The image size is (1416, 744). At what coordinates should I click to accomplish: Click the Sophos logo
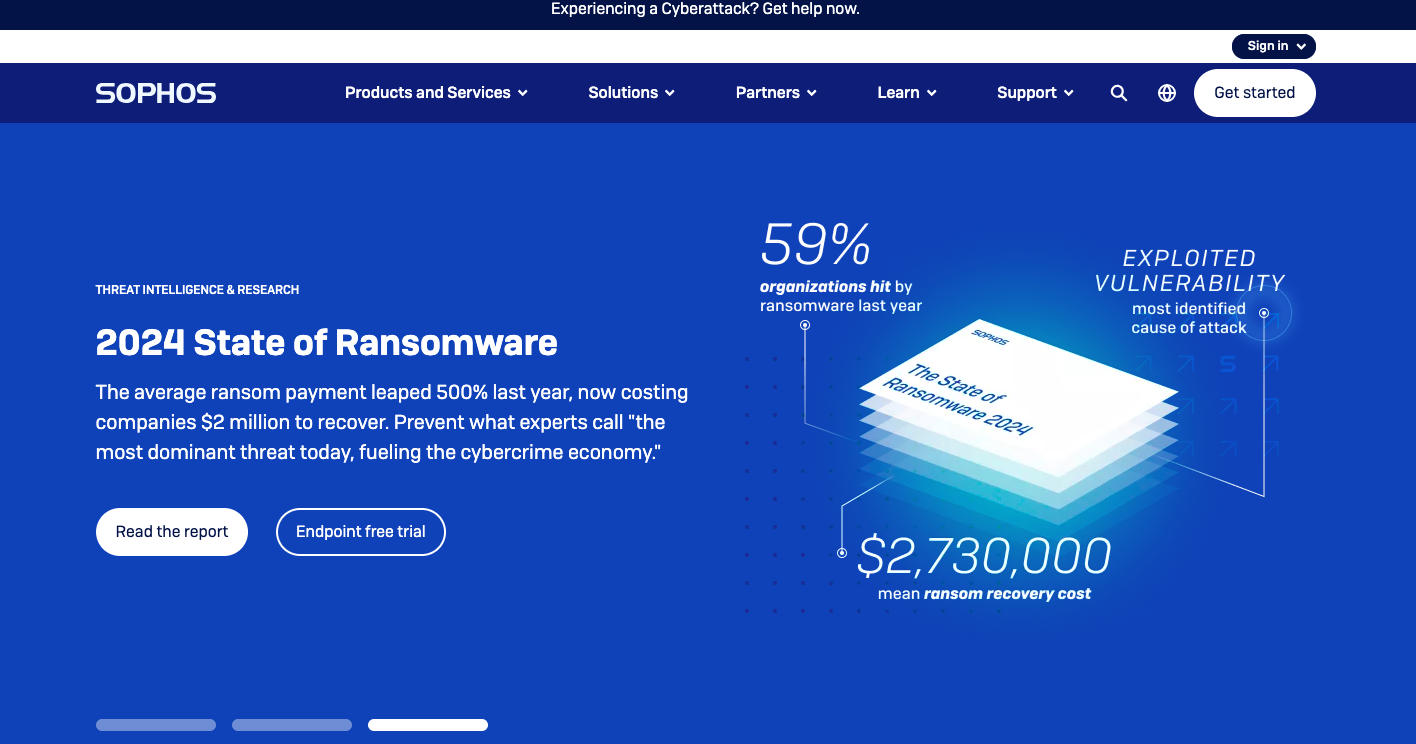coord(155,93)
